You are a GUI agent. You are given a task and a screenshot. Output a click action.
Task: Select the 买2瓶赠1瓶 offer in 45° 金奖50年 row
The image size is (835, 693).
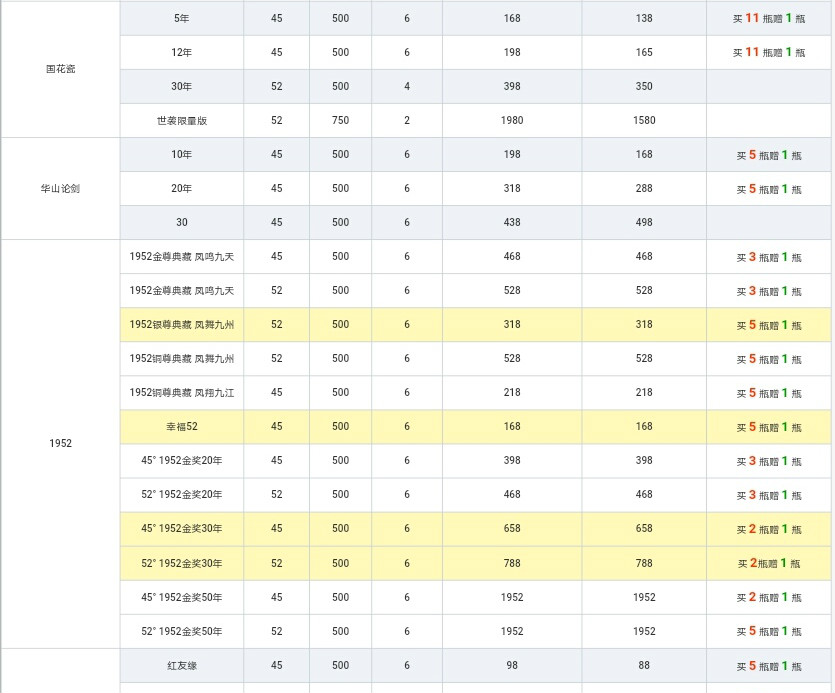768,598
